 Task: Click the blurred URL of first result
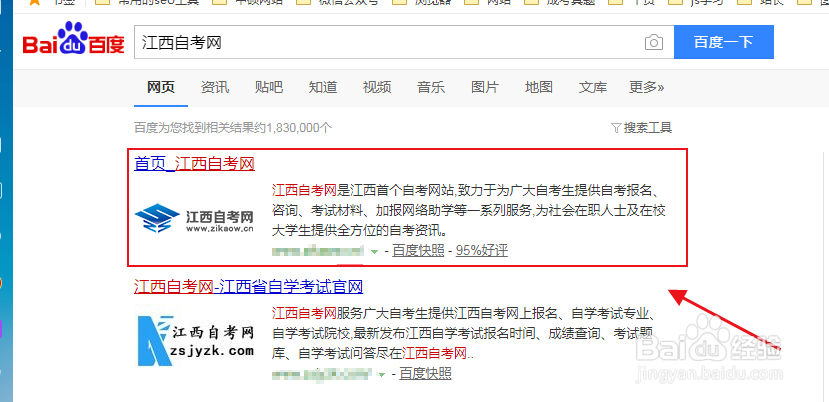point(318,251)
